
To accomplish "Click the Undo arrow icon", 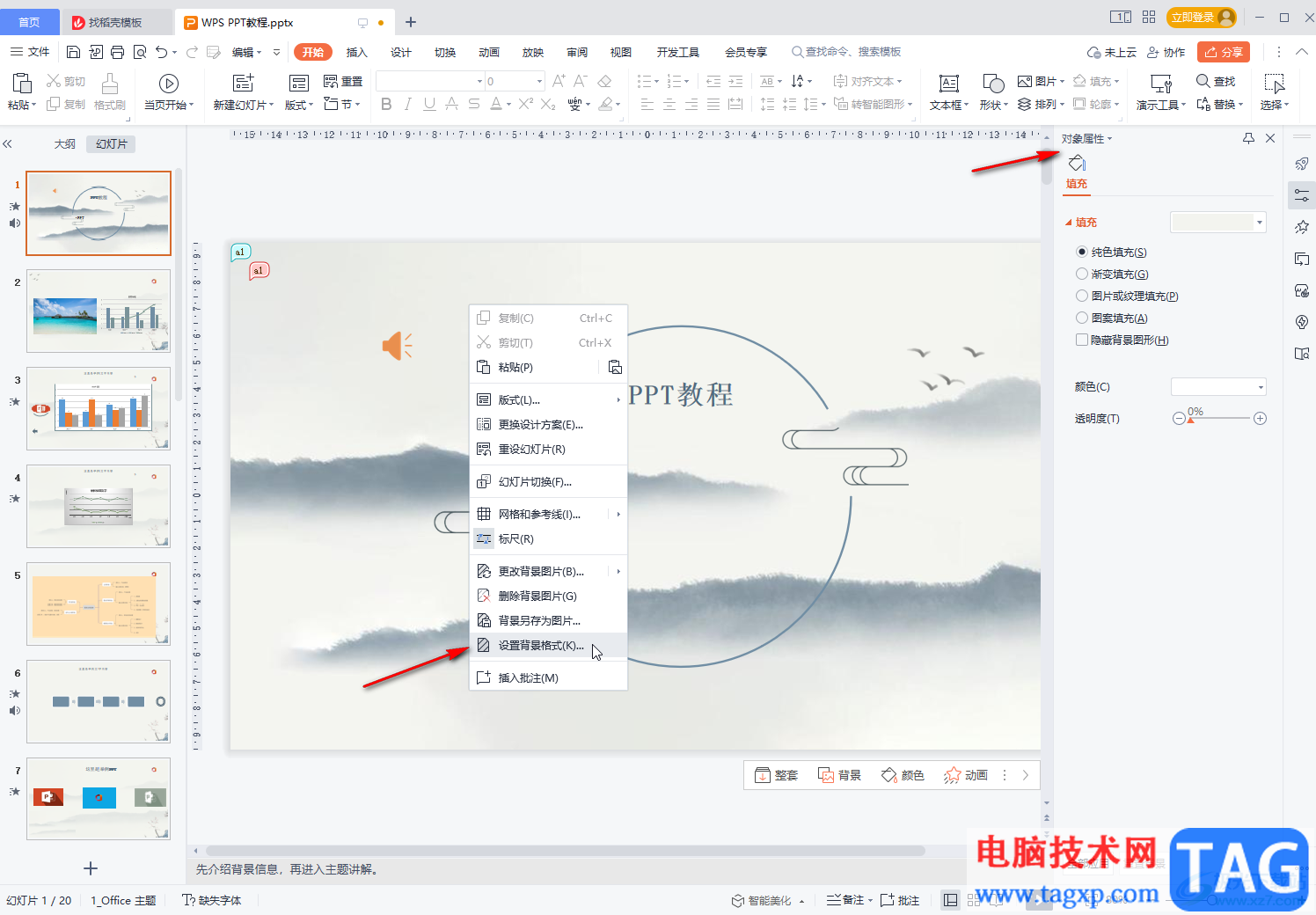I will pyautogui.click(x=162, y=52).
